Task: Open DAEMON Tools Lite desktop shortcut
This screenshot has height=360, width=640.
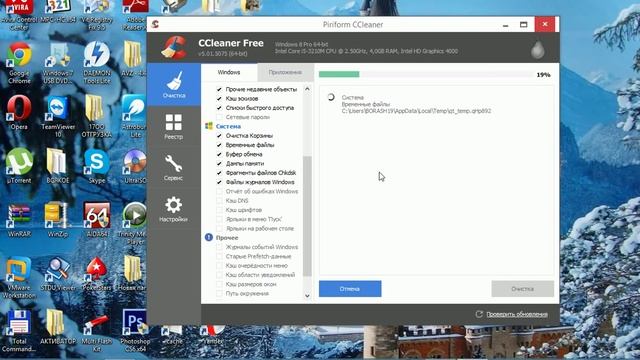Action: coord(97,63)
